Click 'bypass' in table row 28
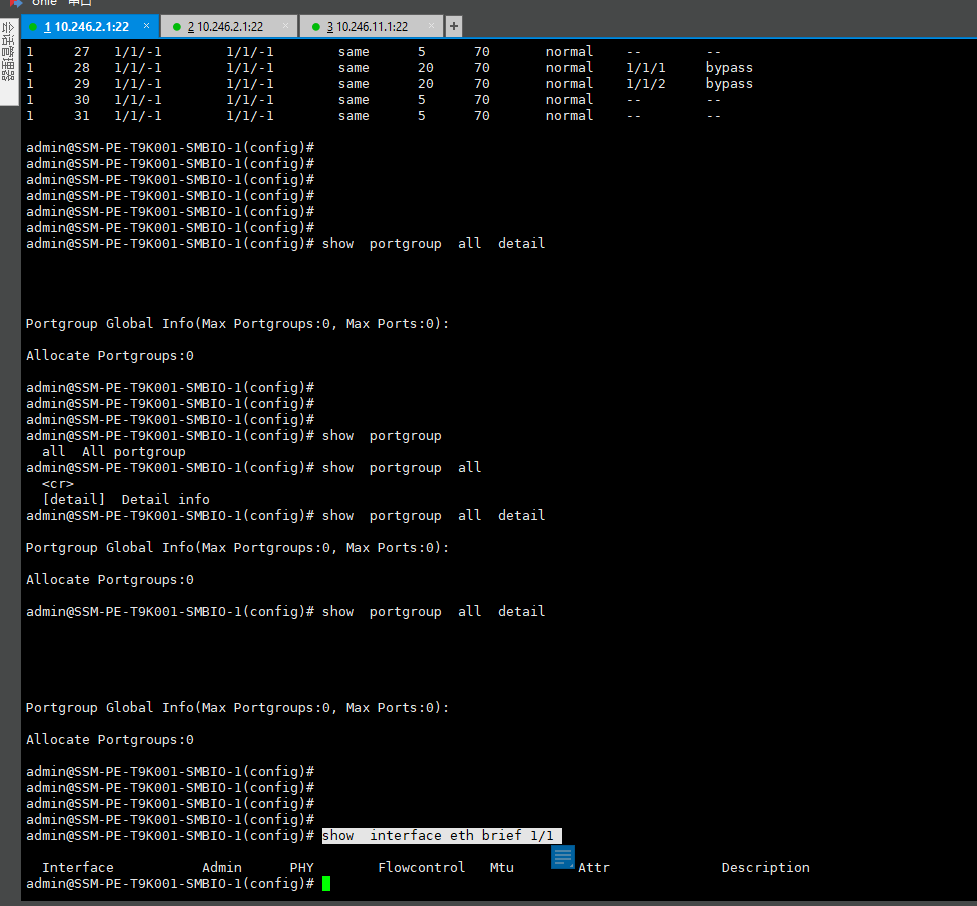Screen dimensions: 977x906 (729, 68)
